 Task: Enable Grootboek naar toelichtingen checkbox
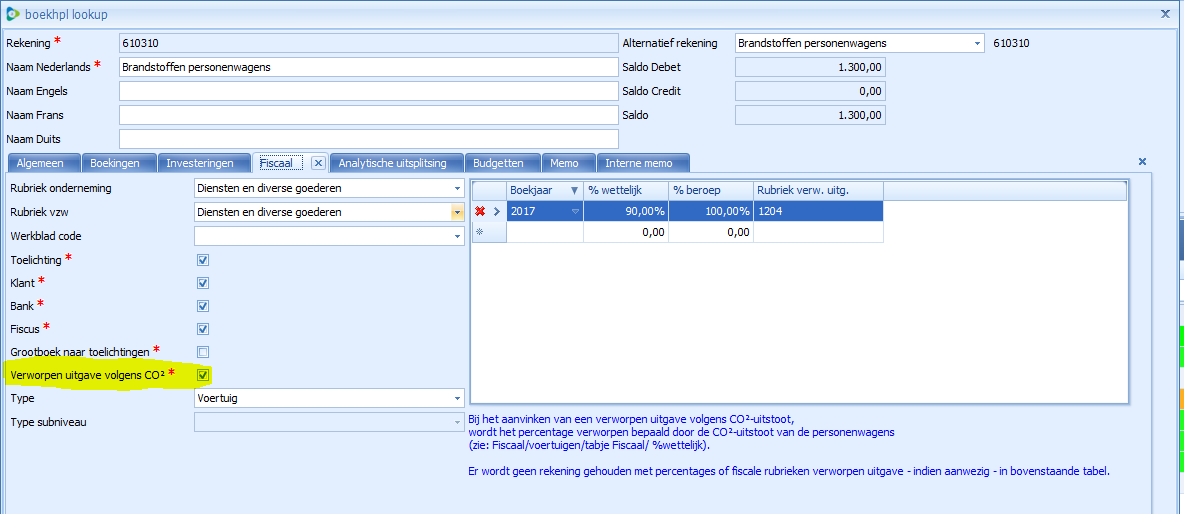coord(203,352)
